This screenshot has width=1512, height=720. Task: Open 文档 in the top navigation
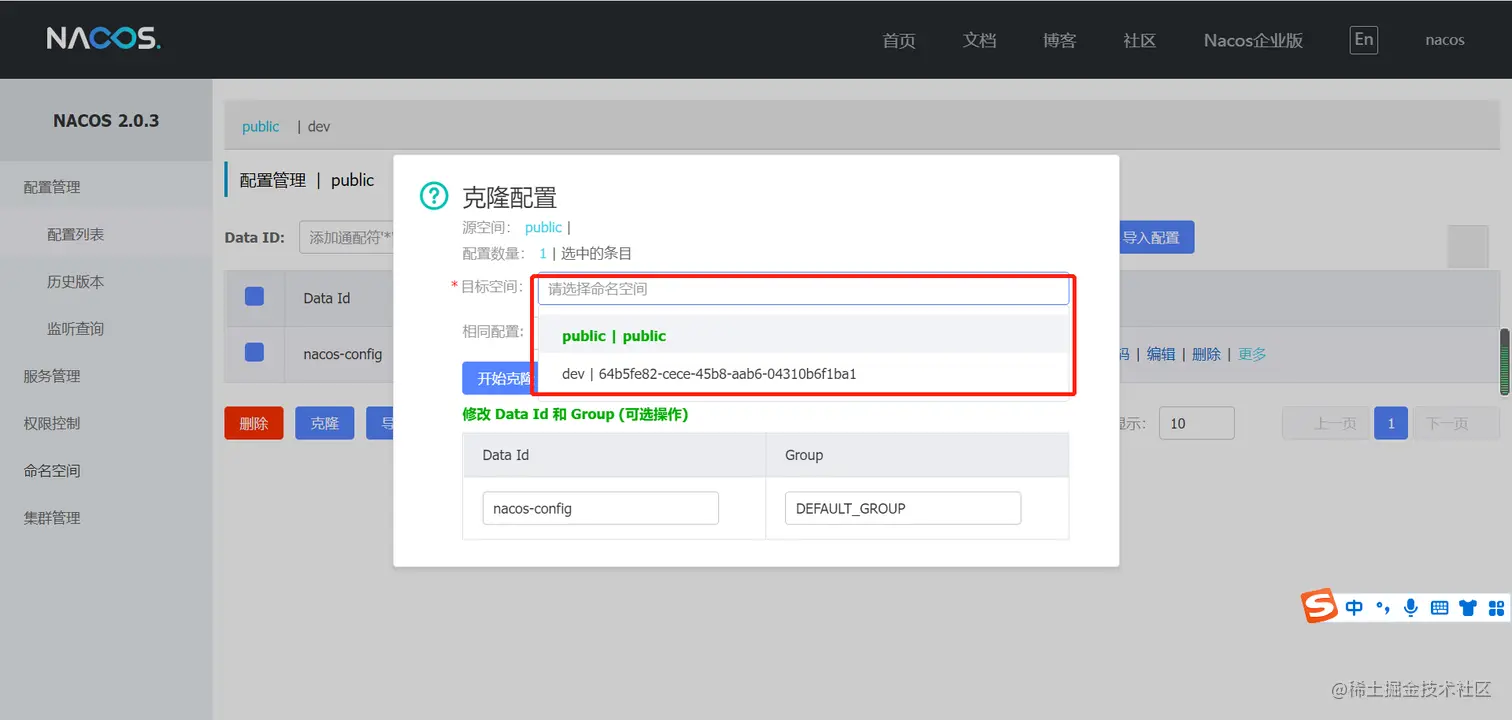[979, 40]
